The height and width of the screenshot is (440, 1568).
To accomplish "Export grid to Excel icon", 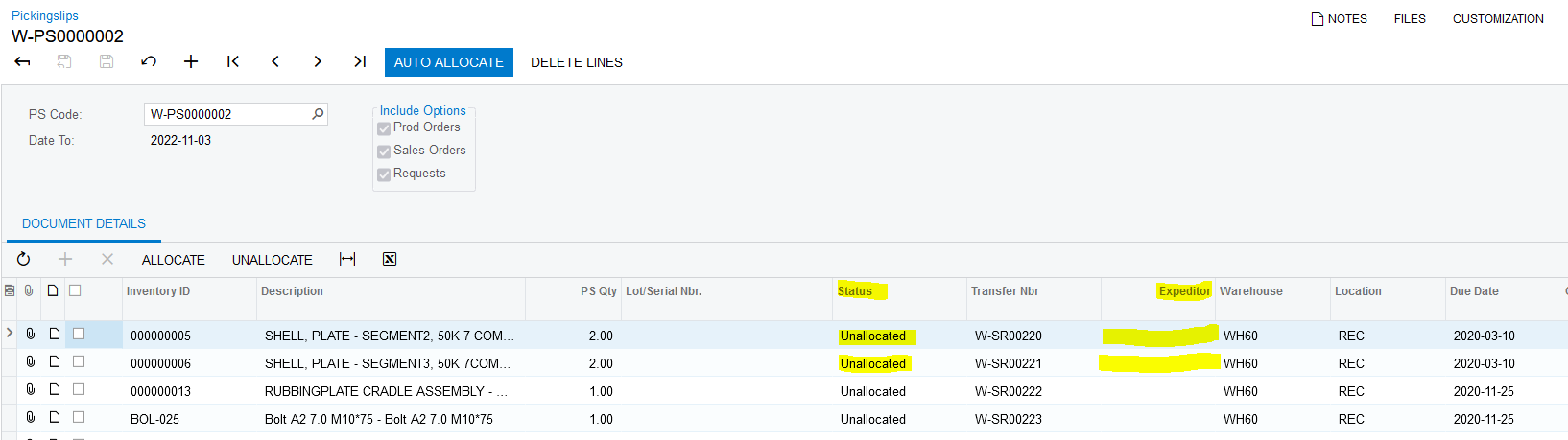I will (x=390, y=259).
